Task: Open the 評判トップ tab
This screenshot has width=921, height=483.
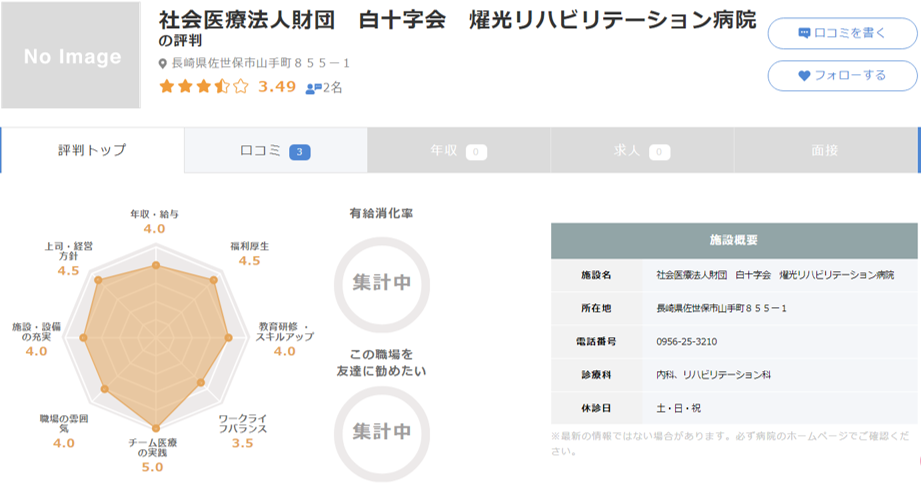Action: (x=93, y=150)
